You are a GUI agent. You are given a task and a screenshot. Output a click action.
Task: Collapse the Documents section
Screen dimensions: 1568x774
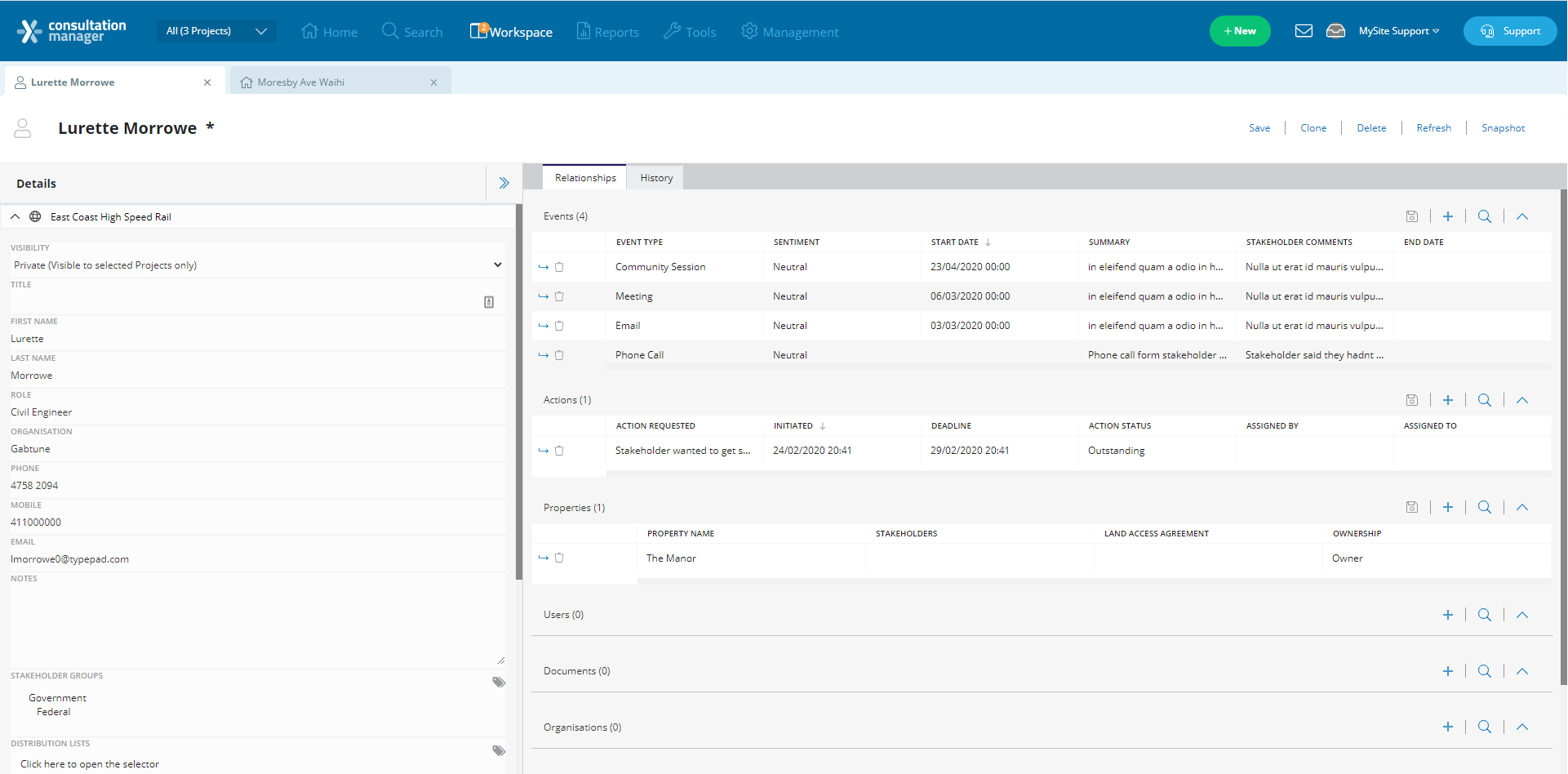click(x=1522, y=671)
